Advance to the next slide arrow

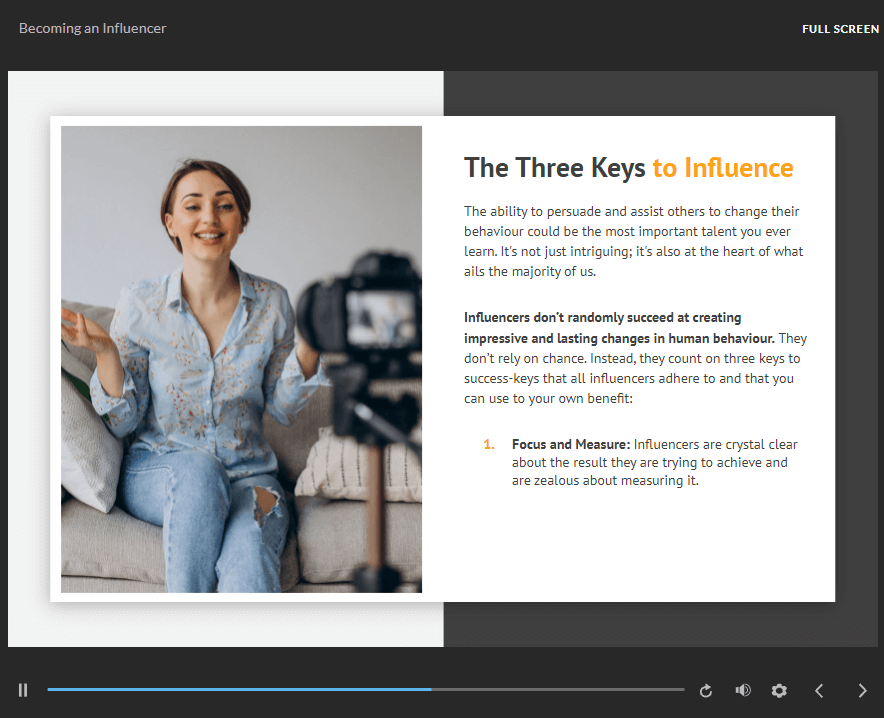point(862,690)
